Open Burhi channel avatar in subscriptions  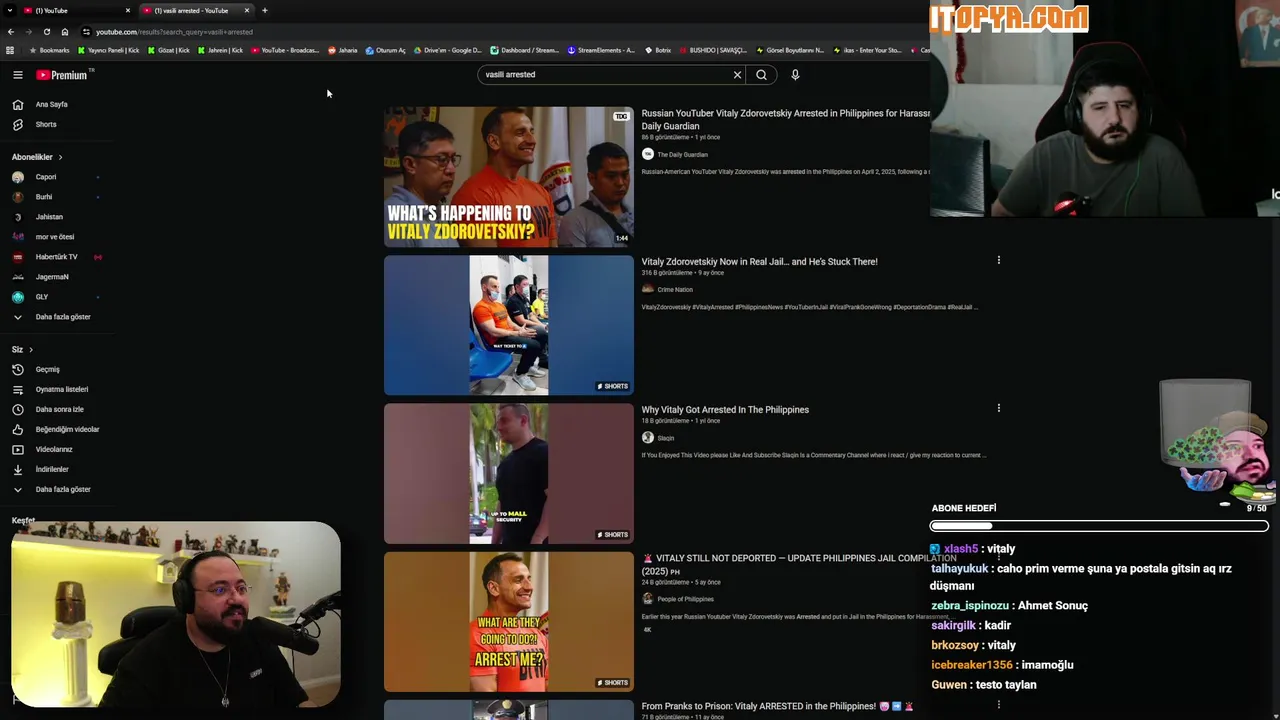(17, 197)
